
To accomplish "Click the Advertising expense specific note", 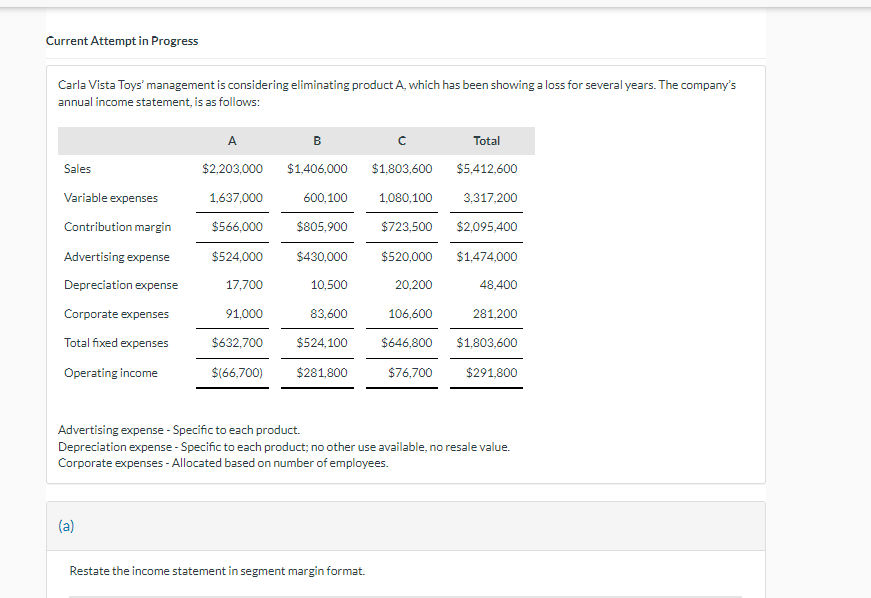I will click(x=179, y=430).
